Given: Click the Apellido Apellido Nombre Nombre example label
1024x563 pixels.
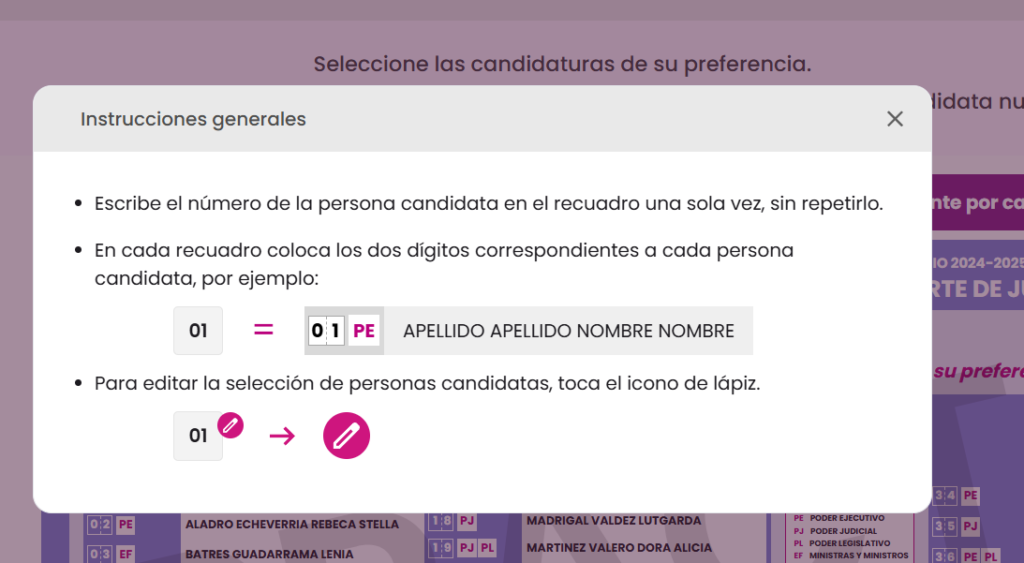Looking at the screenshot, I should tap(568, 331).
